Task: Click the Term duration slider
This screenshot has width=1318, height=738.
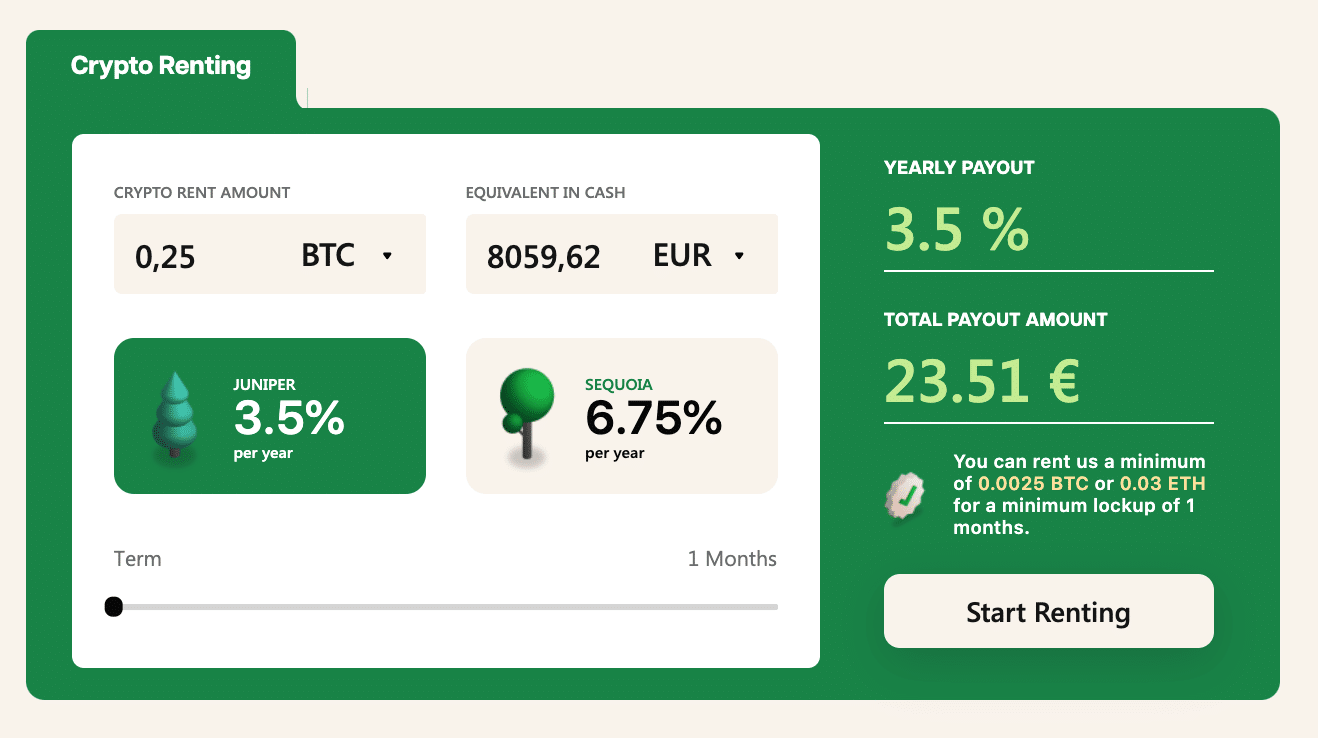Action: point(445,606)
